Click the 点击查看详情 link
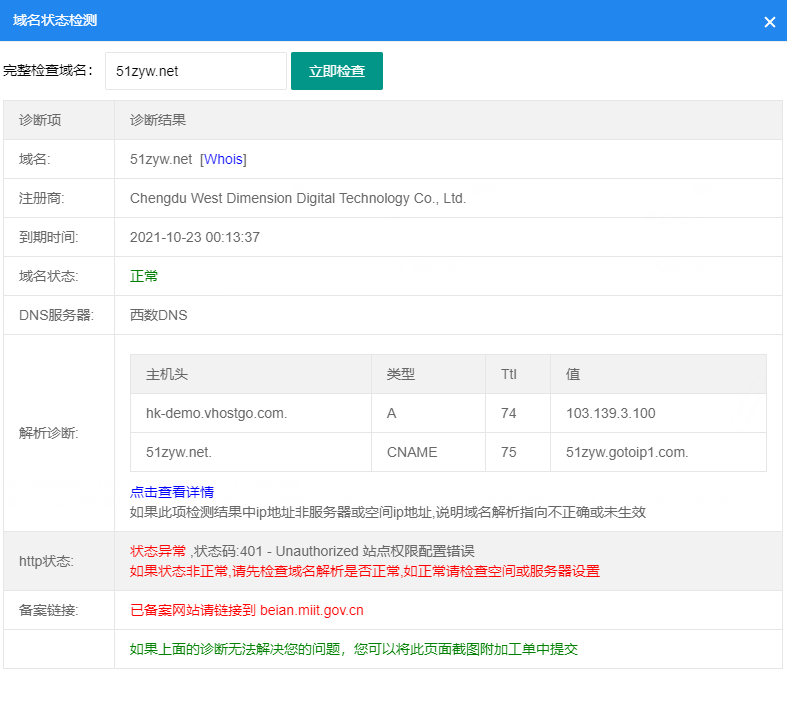787x718 pixels. (x=171, y=492)
